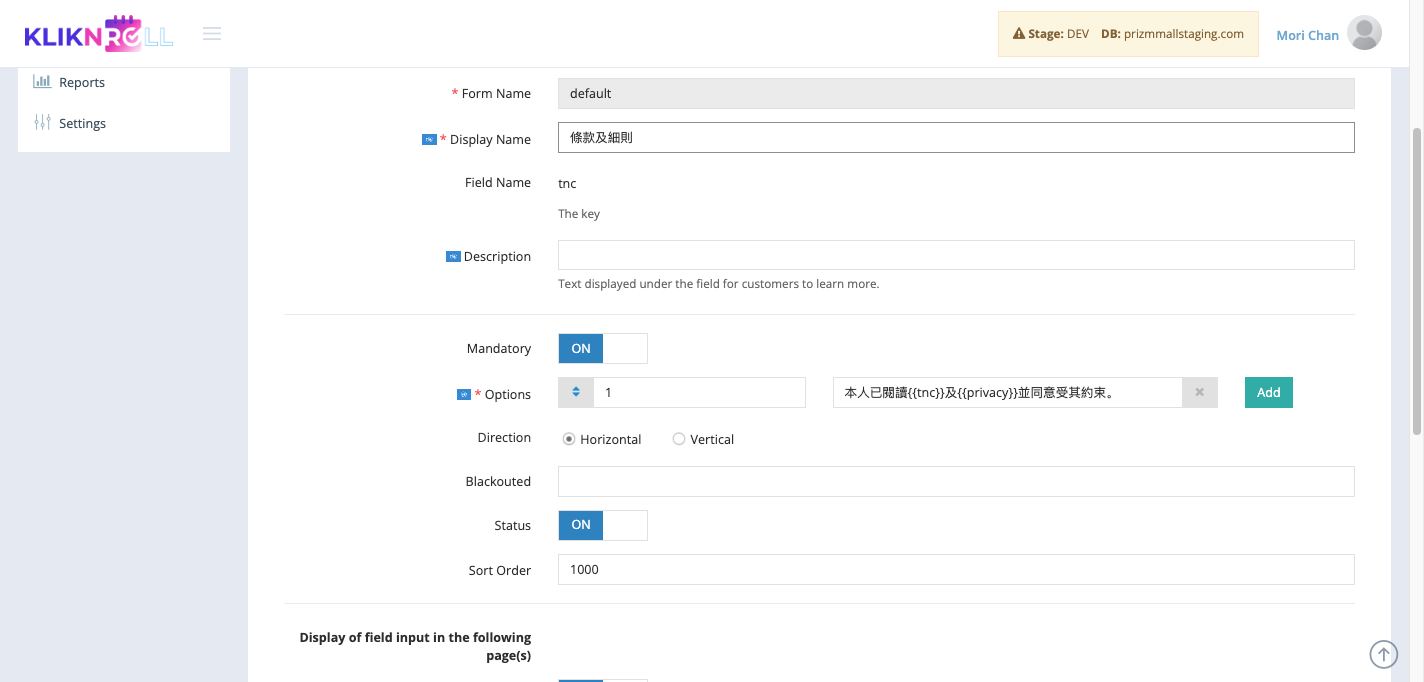Click the option label text field
Image resolution: width=1424 pixels, height=682 pixels.
coord(1008,392)
